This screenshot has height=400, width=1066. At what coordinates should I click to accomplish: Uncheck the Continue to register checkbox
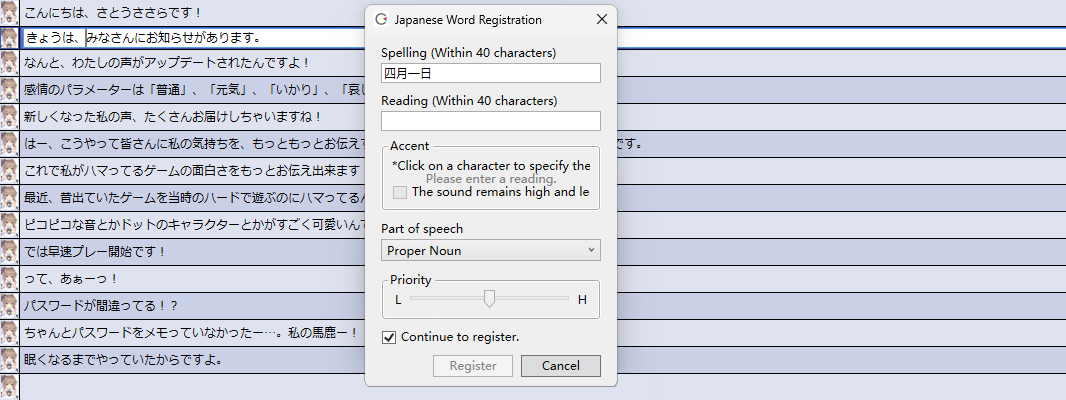pos(390,337)
